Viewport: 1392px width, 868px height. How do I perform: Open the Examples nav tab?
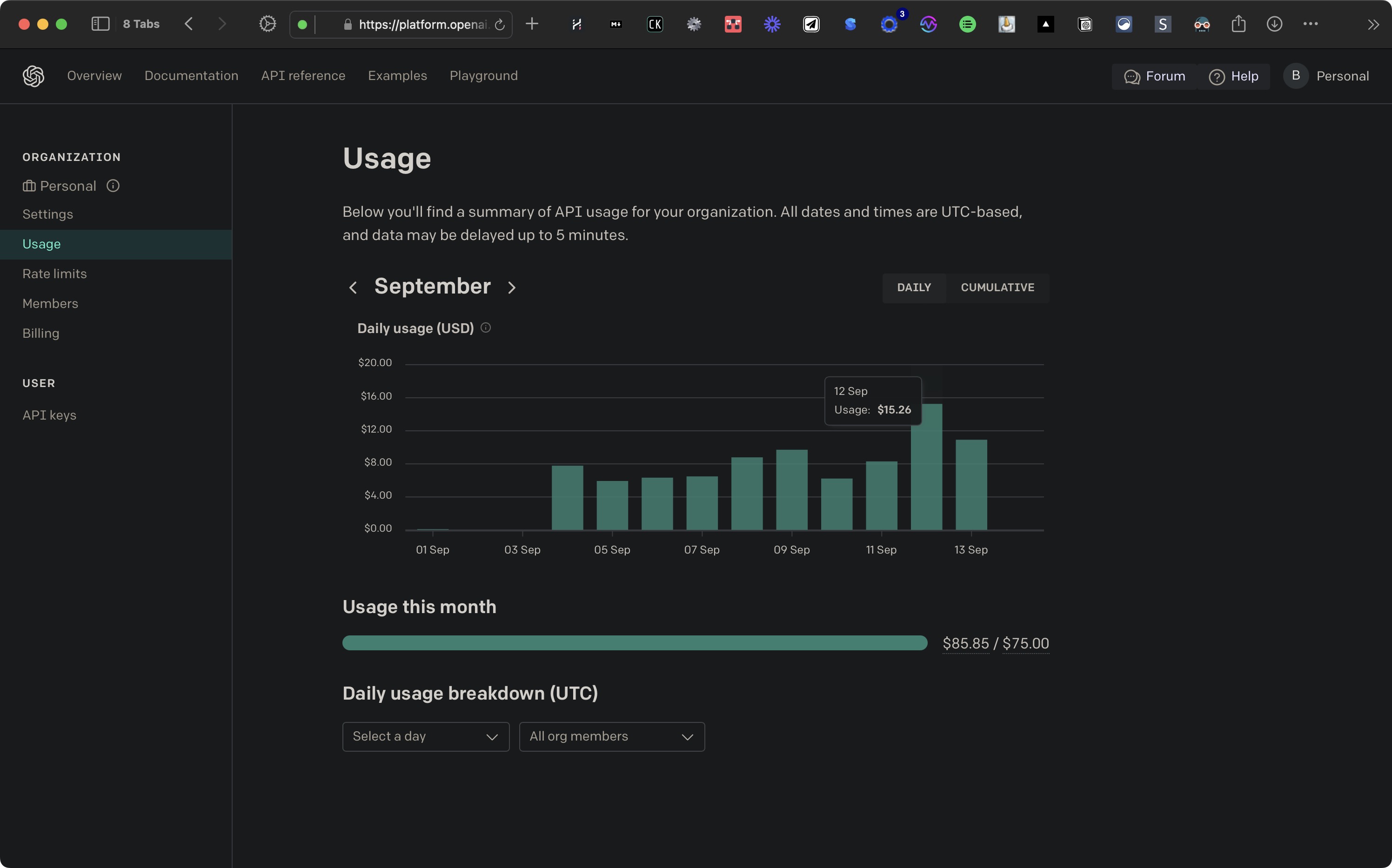(397, 76)
